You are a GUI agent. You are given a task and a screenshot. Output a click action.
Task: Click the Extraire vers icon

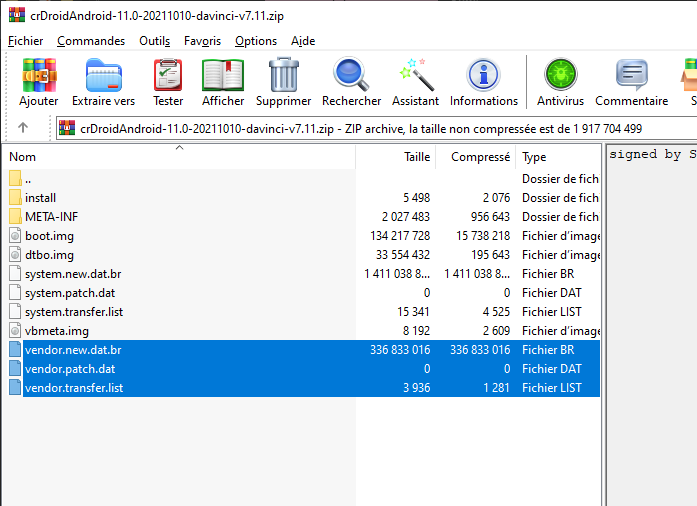coord(104,76)
